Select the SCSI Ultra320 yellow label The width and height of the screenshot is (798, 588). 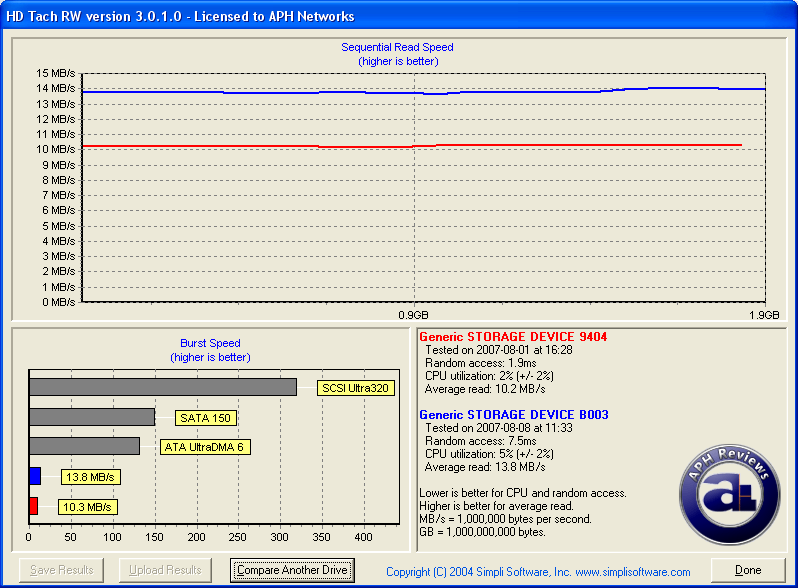(357, 388)
